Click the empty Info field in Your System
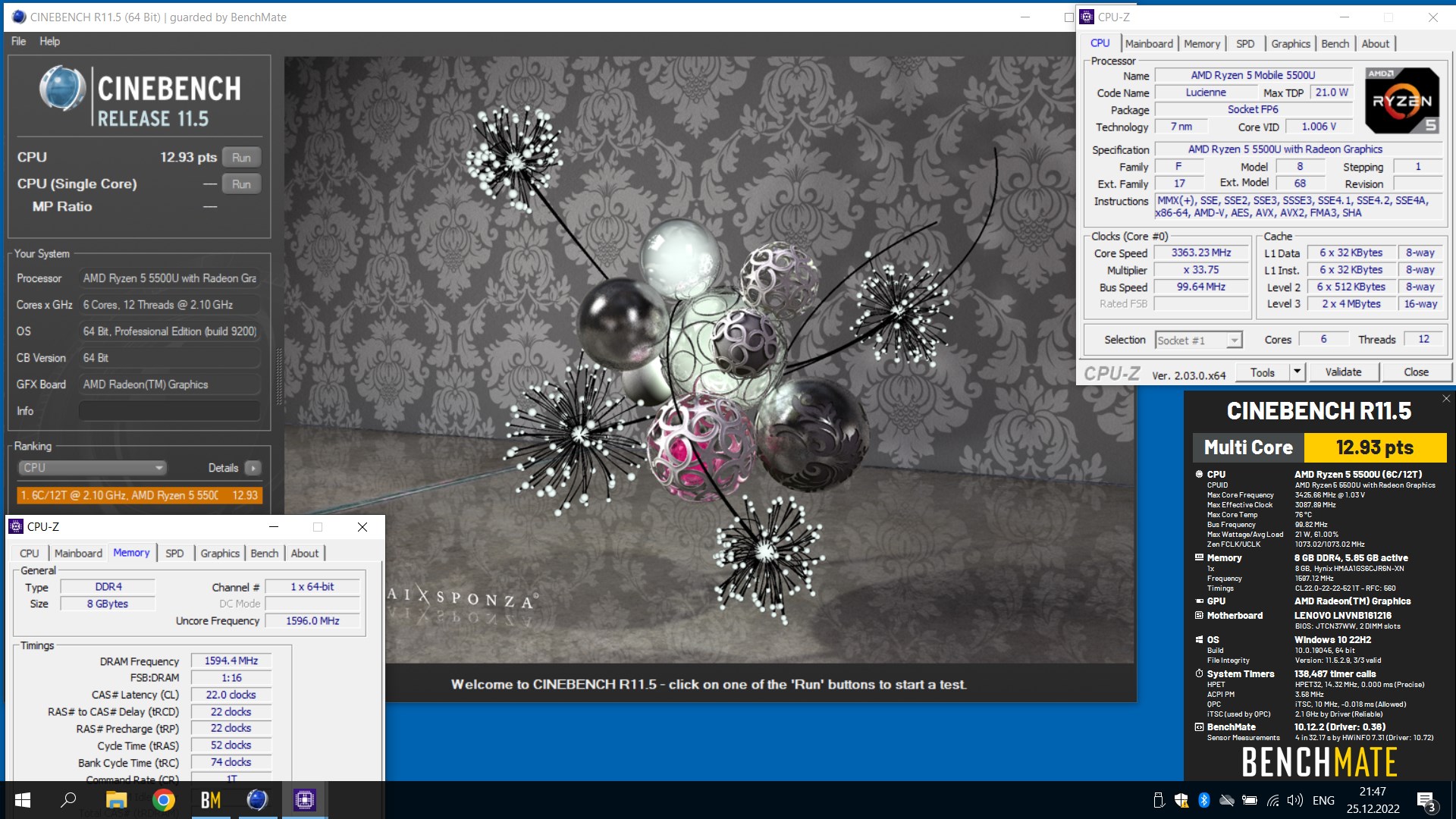The height and width of the screenshot is (819, 1456). point(169,411)
